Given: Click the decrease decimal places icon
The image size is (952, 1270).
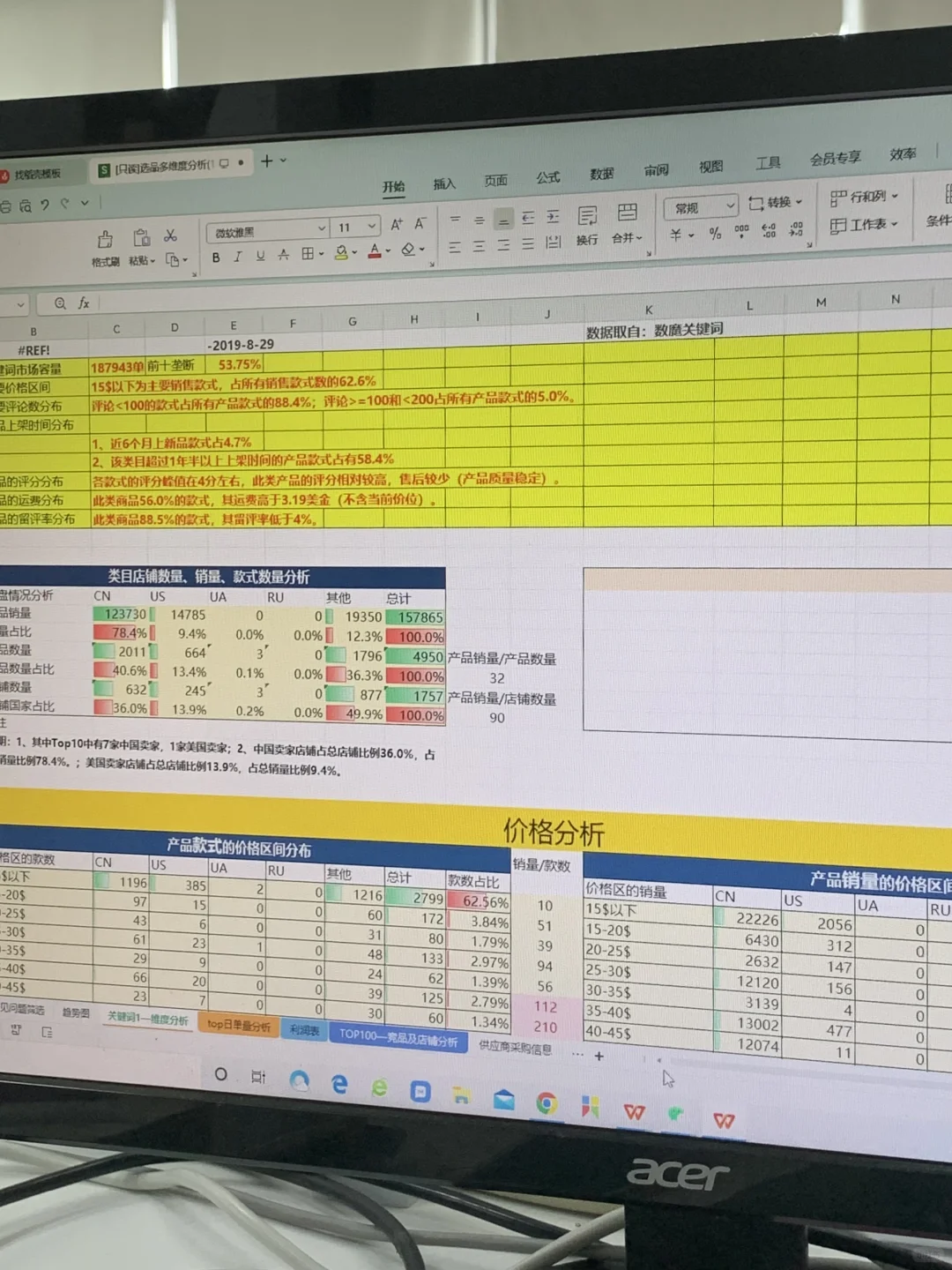Looking at the screenshot, I should [796, 228].
